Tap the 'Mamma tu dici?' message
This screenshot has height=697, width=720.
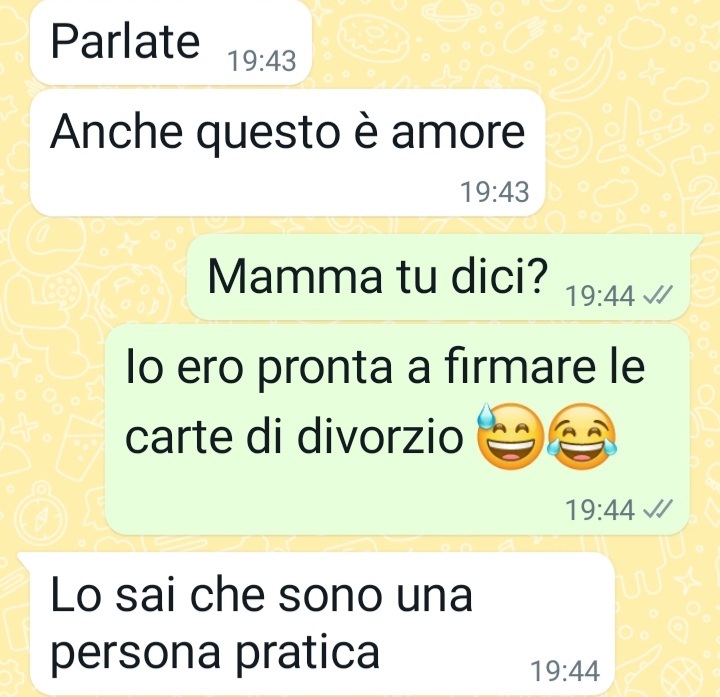click(x=444, y=277)
